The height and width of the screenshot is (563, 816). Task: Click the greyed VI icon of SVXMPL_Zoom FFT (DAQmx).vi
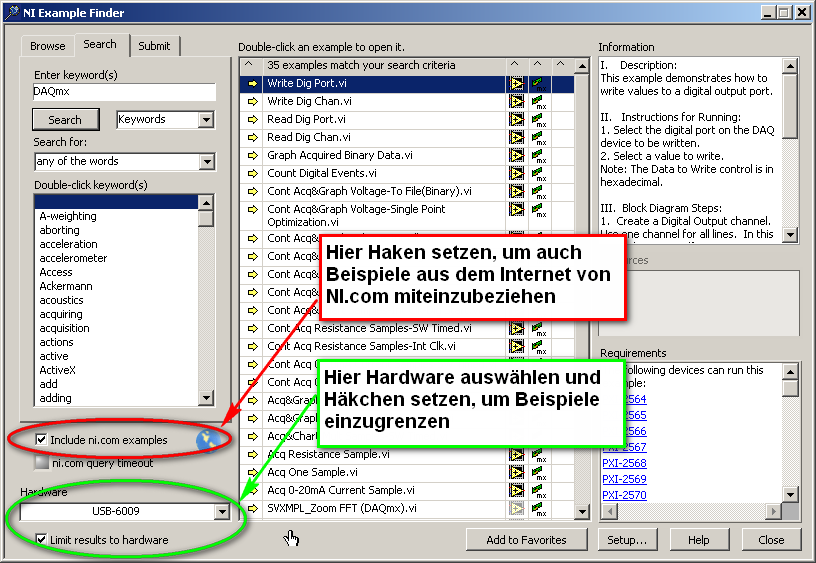pyautogui.click(x=517, y=508)
